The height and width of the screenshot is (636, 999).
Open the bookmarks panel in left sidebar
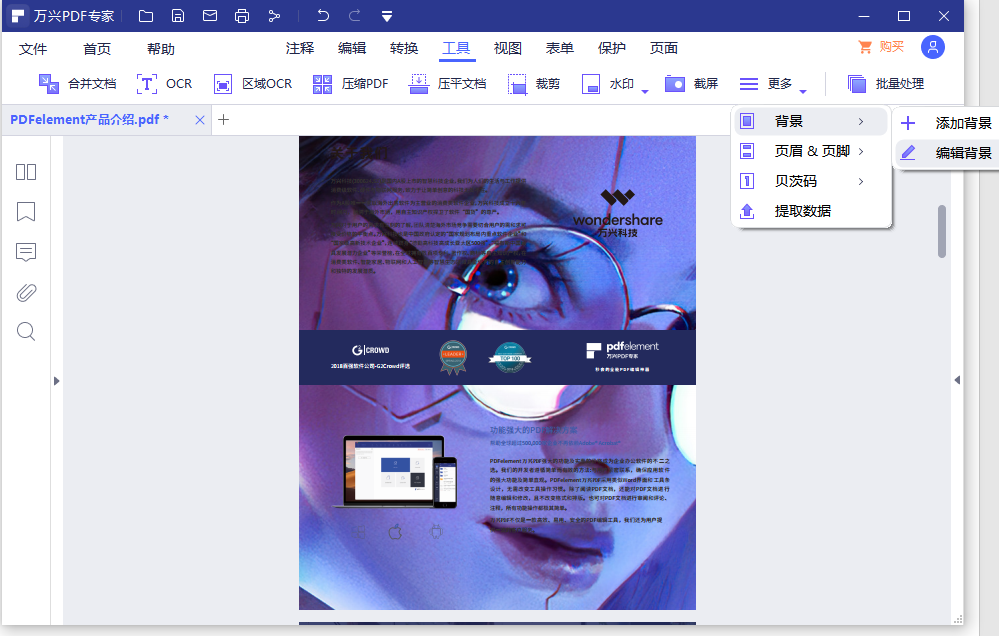click(26, 211)
